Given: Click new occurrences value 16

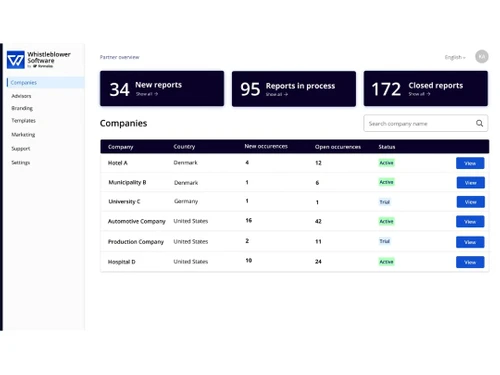Looking at the screenshot, I should (249, 220).
